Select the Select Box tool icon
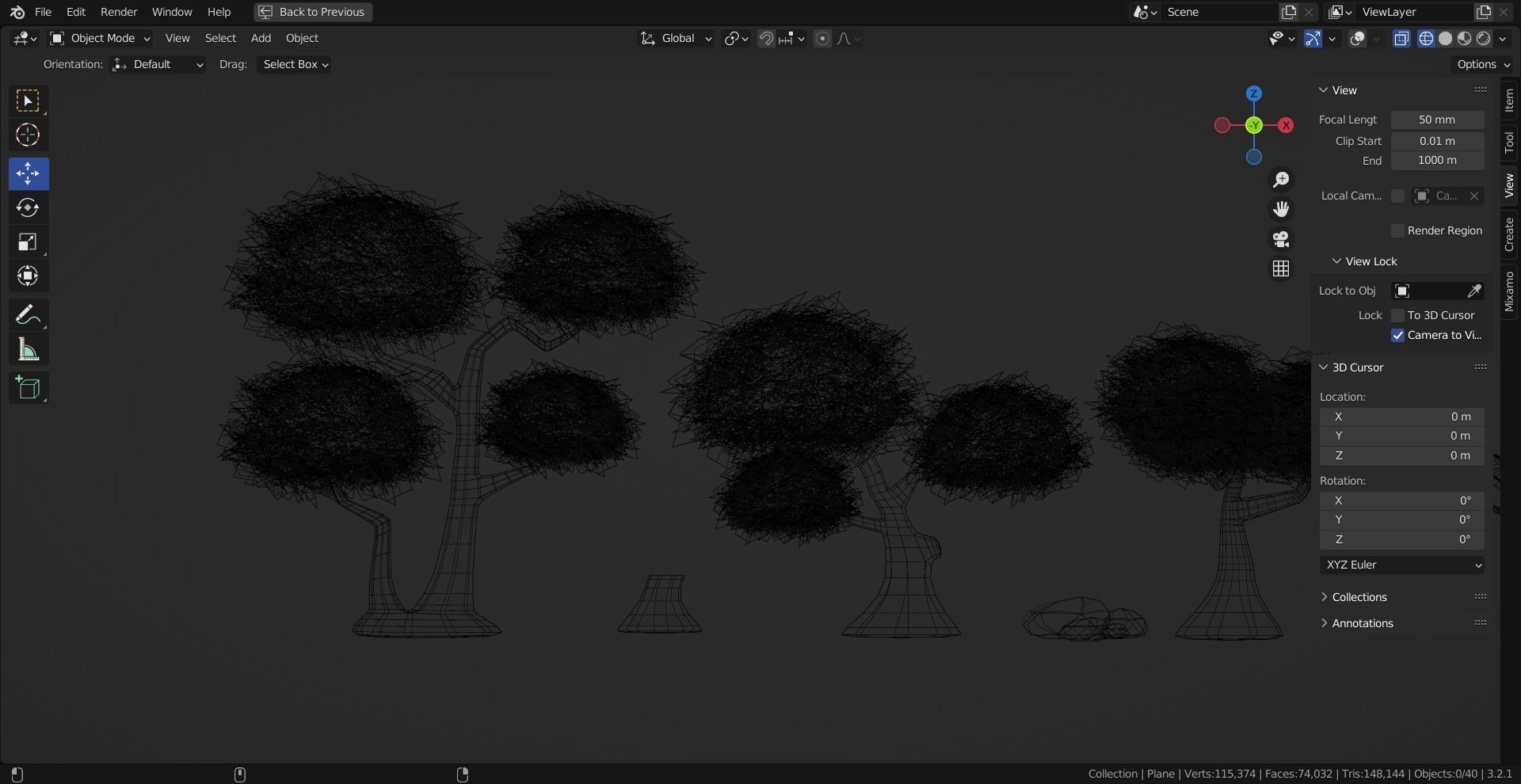 28,101
